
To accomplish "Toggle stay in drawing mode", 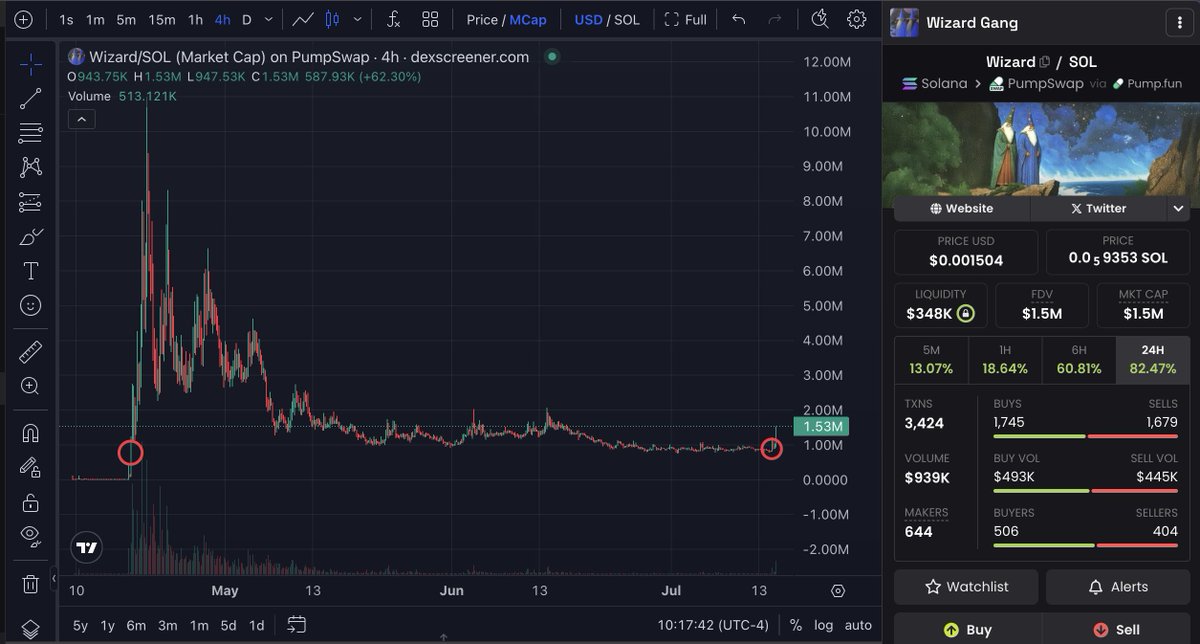I will [31, 467].
